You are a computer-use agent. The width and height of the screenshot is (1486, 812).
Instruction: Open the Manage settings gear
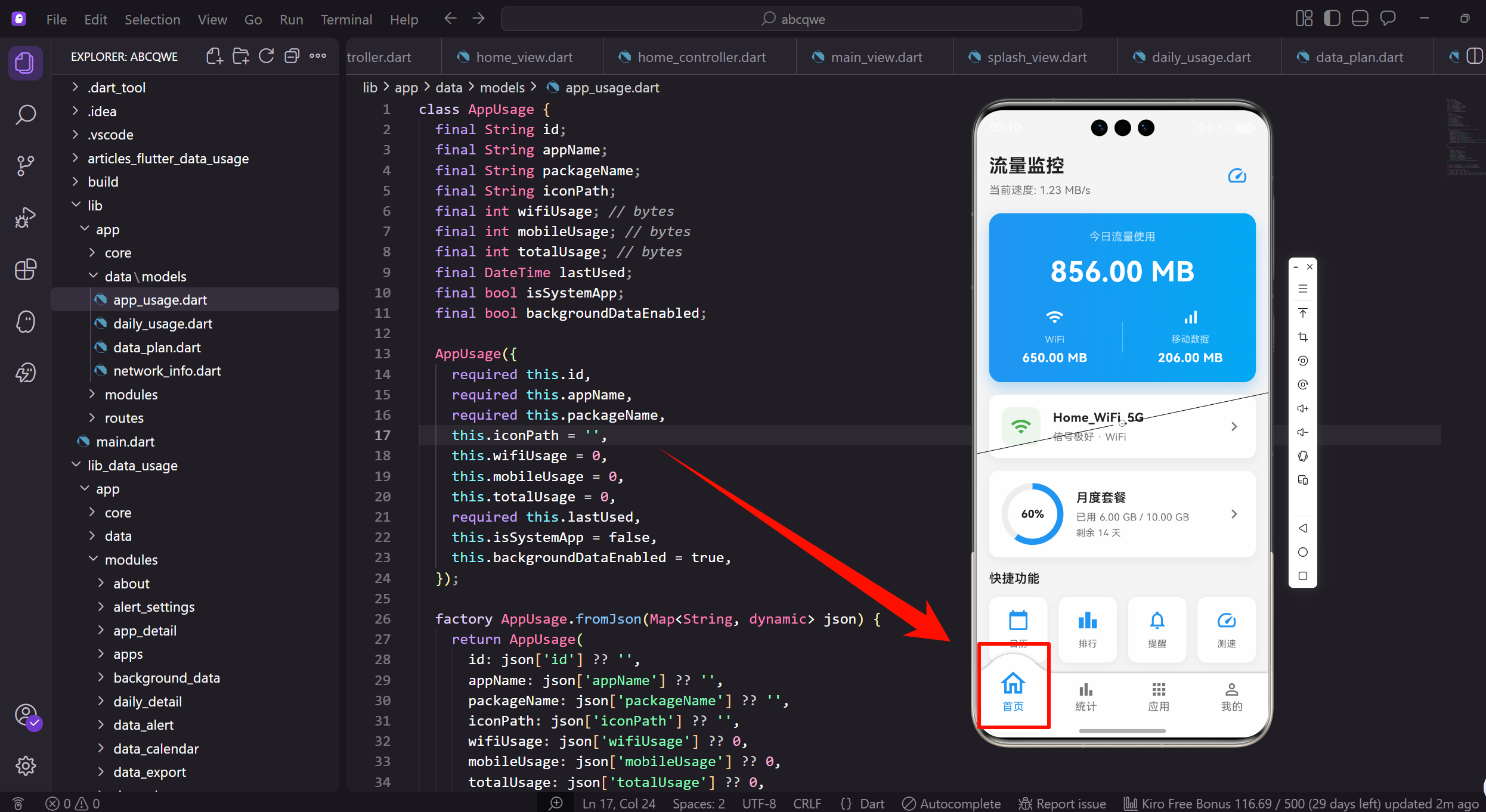click(25, 765)
